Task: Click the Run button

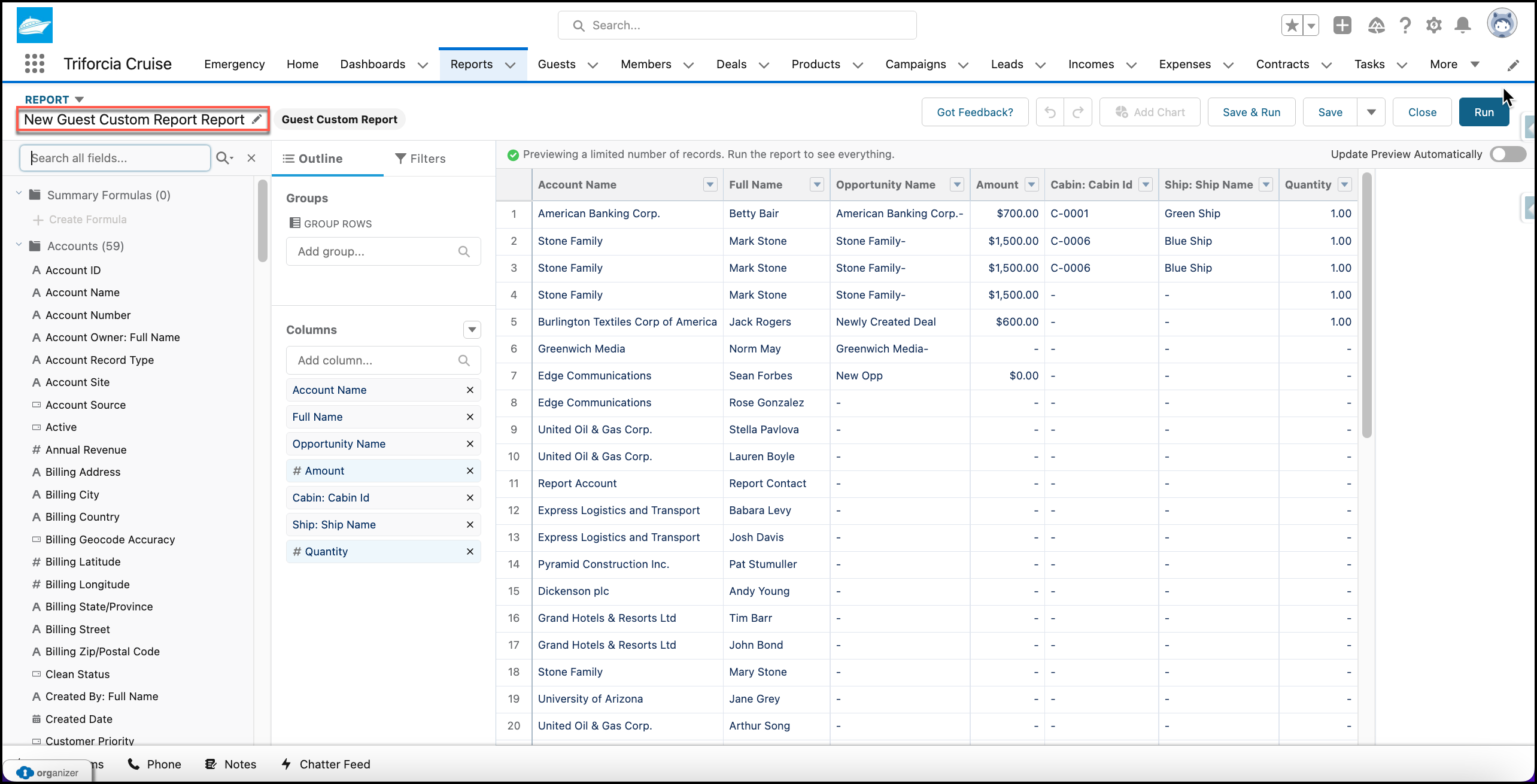Action: pyautogui.click(x=1484, y=112)
